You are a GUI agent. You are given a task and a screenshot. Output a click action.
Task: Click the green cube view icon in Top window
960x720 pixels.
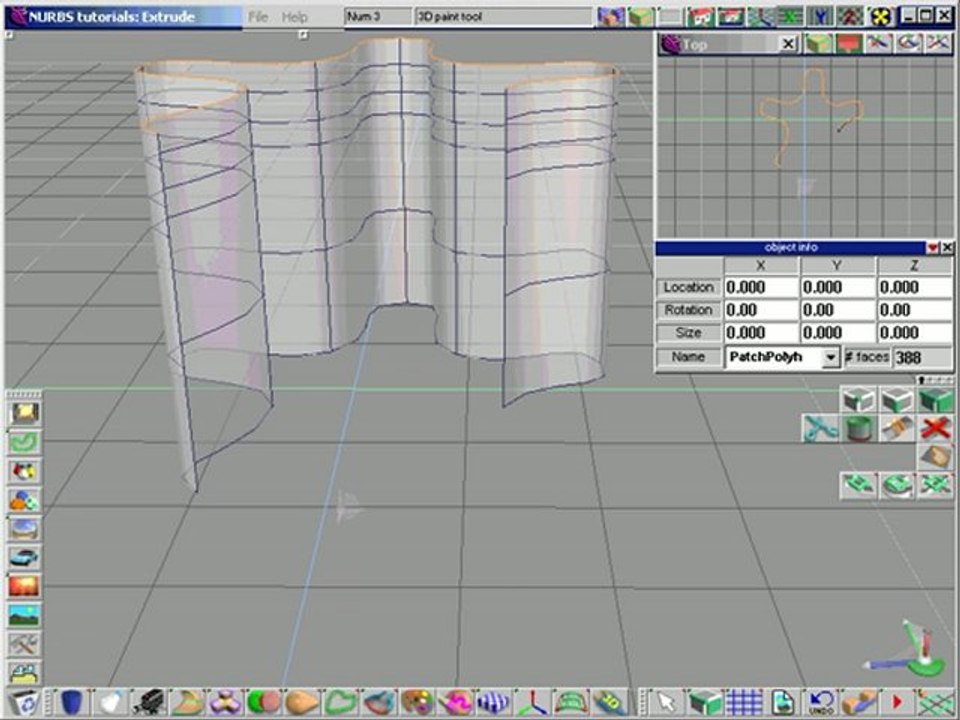[x=818, y=44]
